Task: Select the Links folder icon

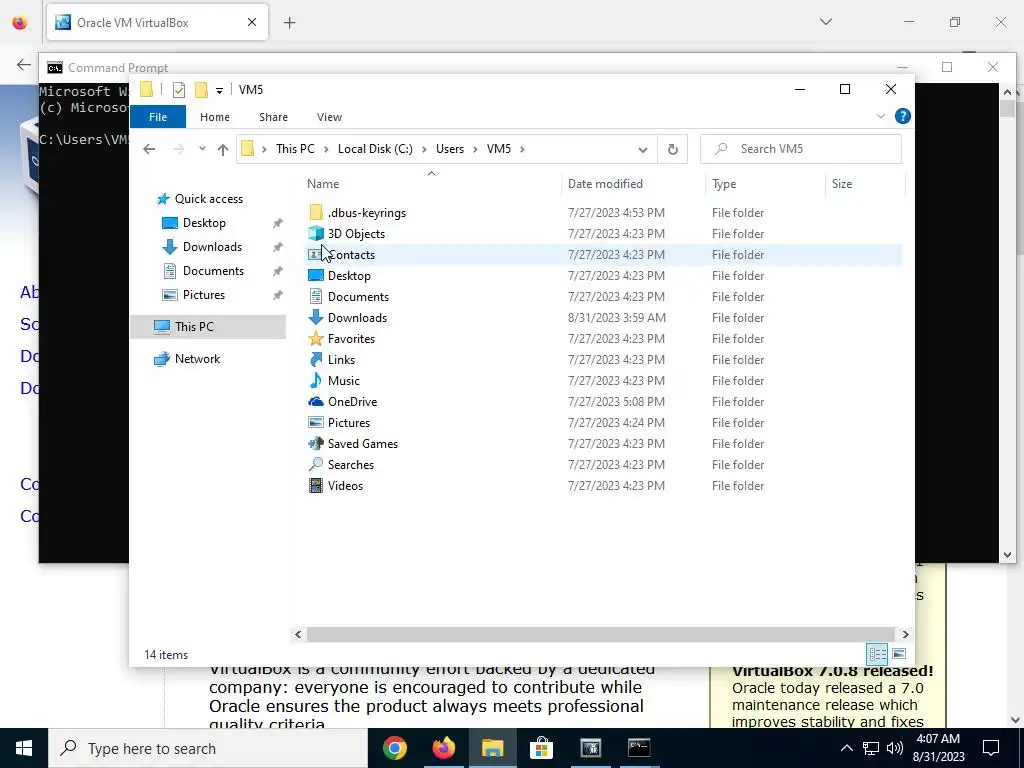Action: 316,359
